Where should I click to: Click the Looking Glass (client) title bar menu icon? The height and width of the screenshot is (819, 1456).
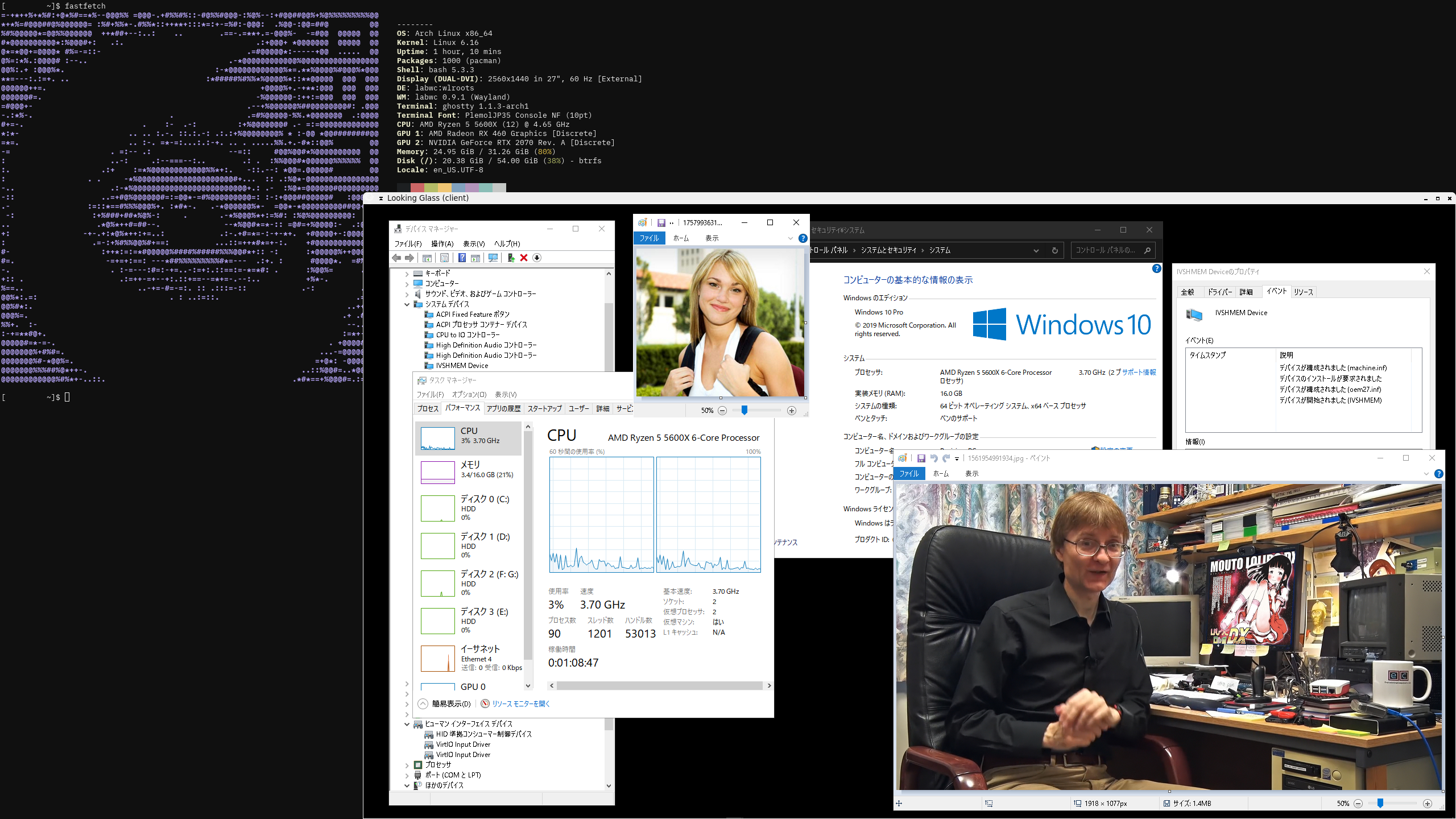pyautogui.click(x=381, y=198)
